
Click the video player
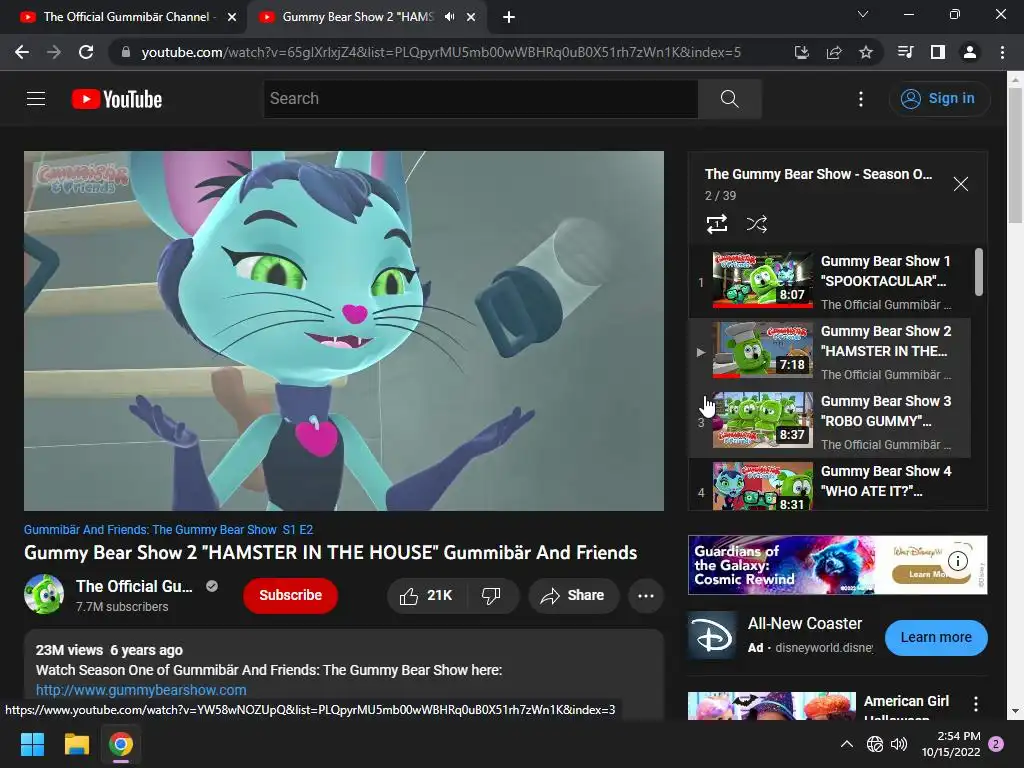click(x=344, y=330)
